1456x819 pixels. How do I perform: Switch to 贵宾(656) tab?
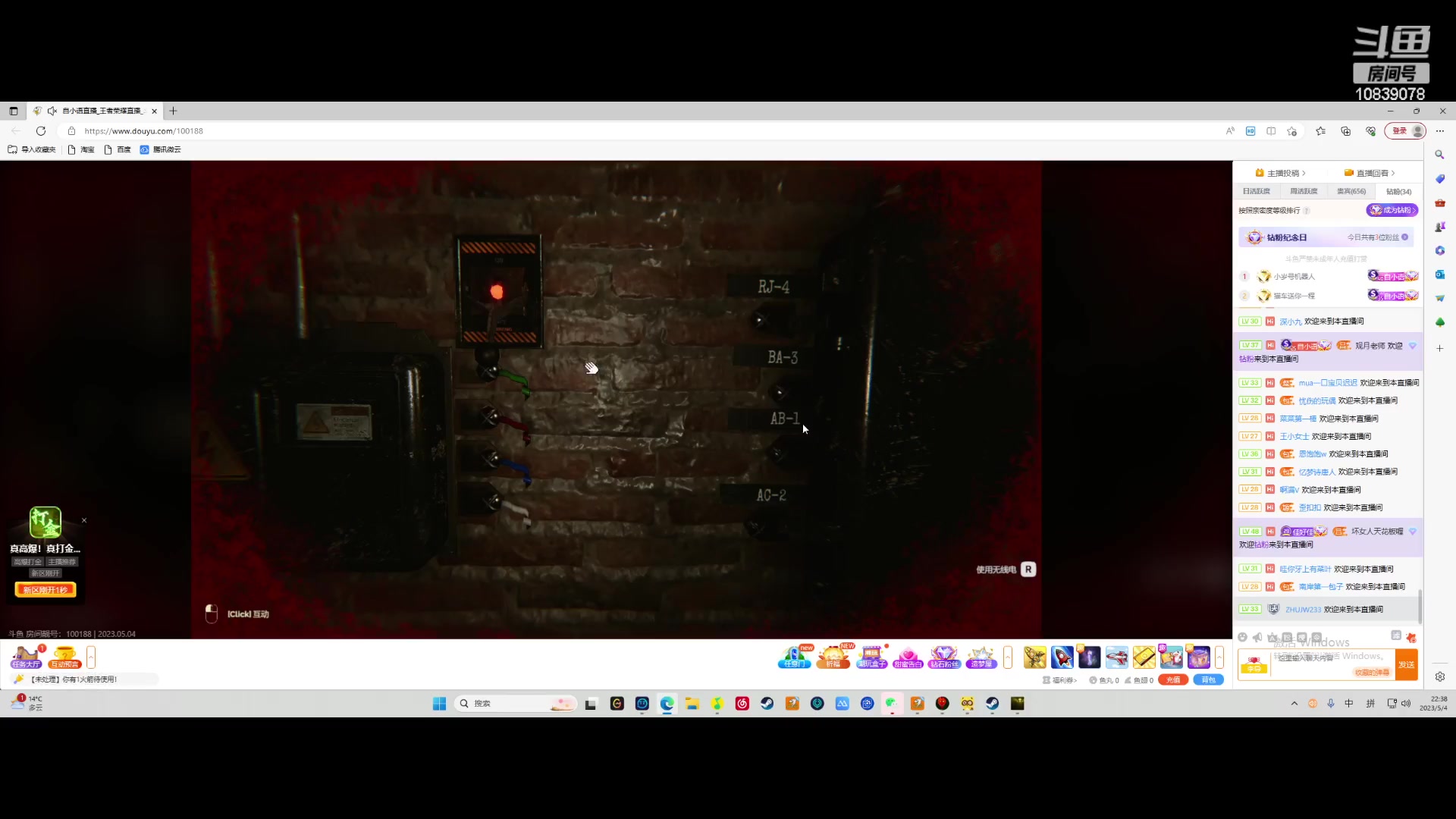[x=1351, y=192]
